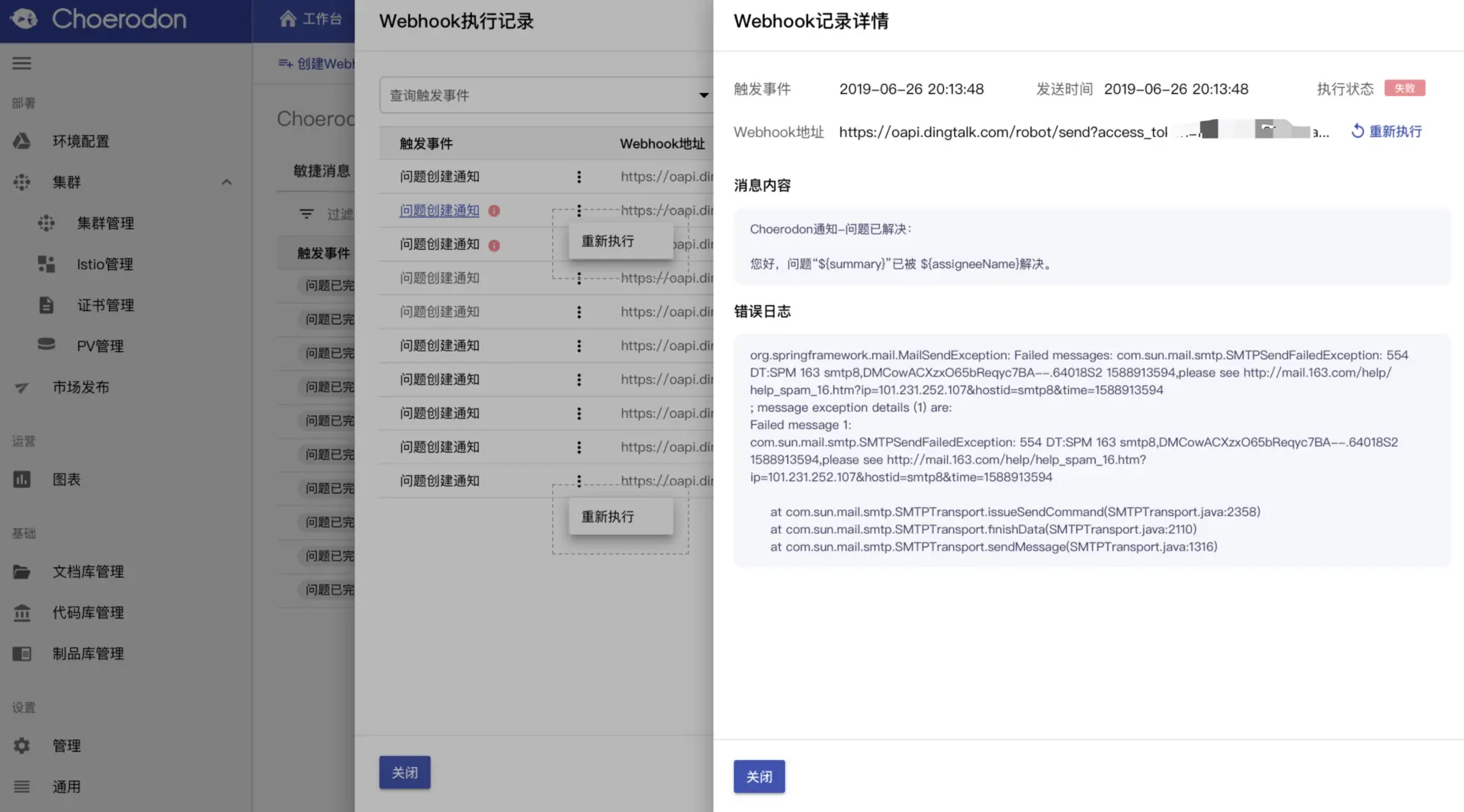The height and width of the screenshot is (812, 1464).
Task: Open PV管理 storage management
Action: [100, 345]
